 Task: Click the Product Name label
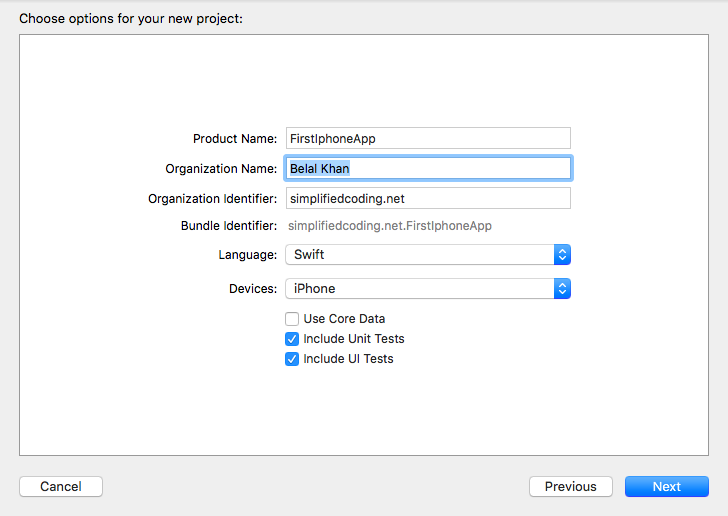click(235, 138)
